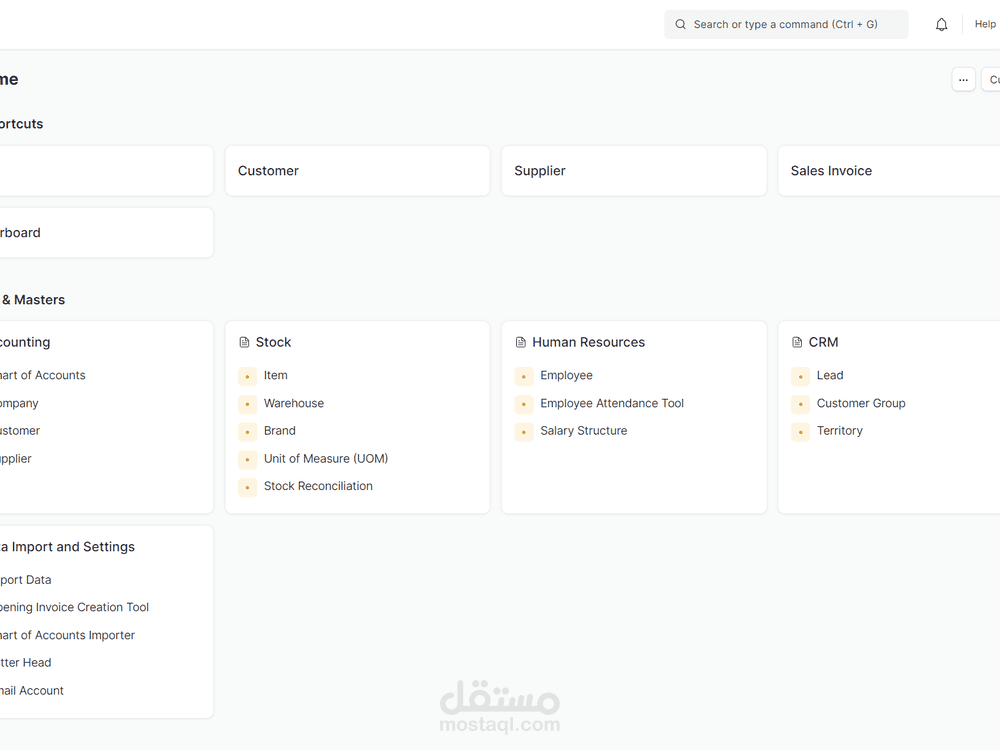
Task: Click the Stock card heading
Action: (x=274, y=342)
